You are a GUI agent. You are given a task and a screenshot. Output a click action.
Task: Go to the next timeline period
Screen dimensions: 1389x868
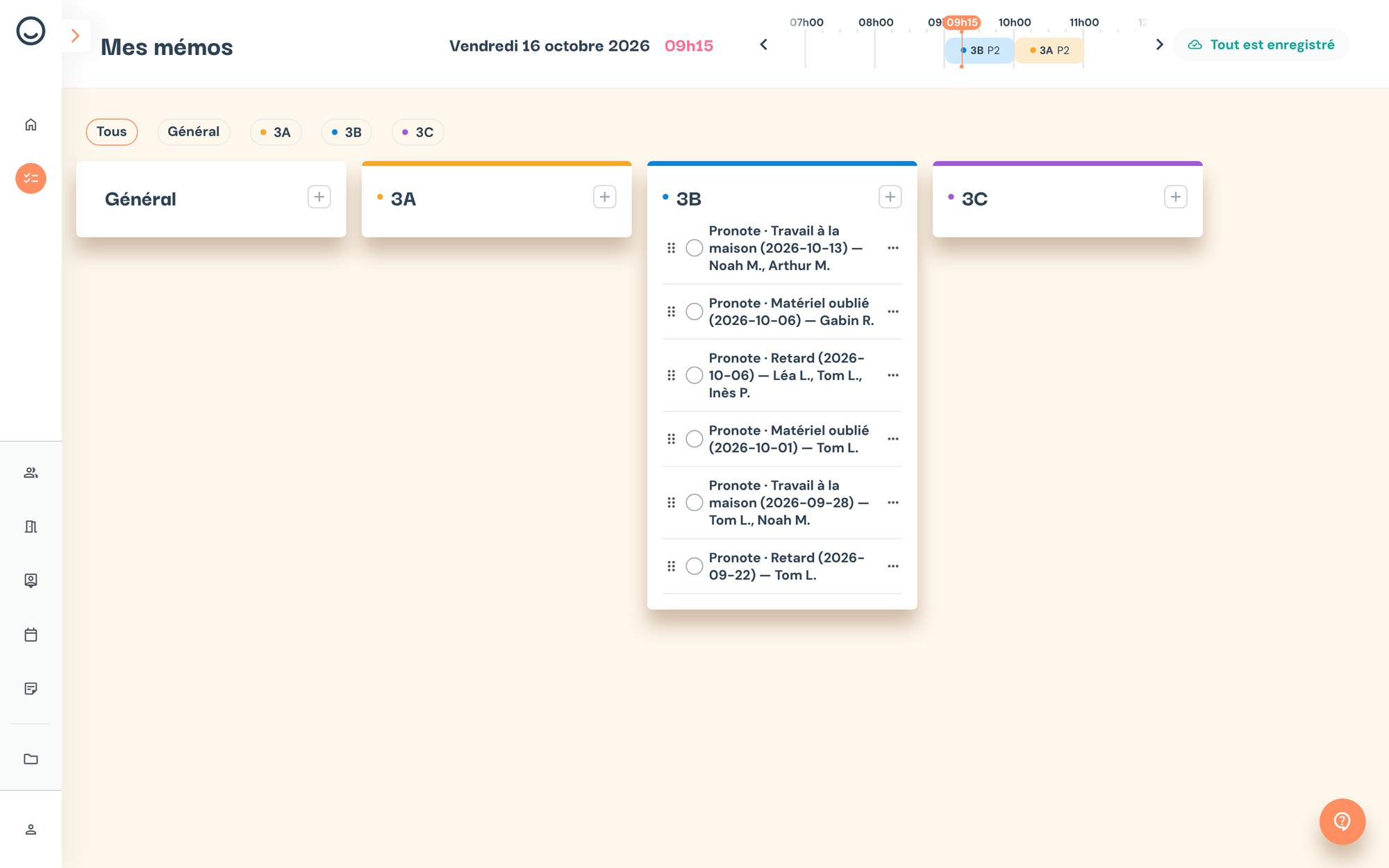[x=1159, y=44]
